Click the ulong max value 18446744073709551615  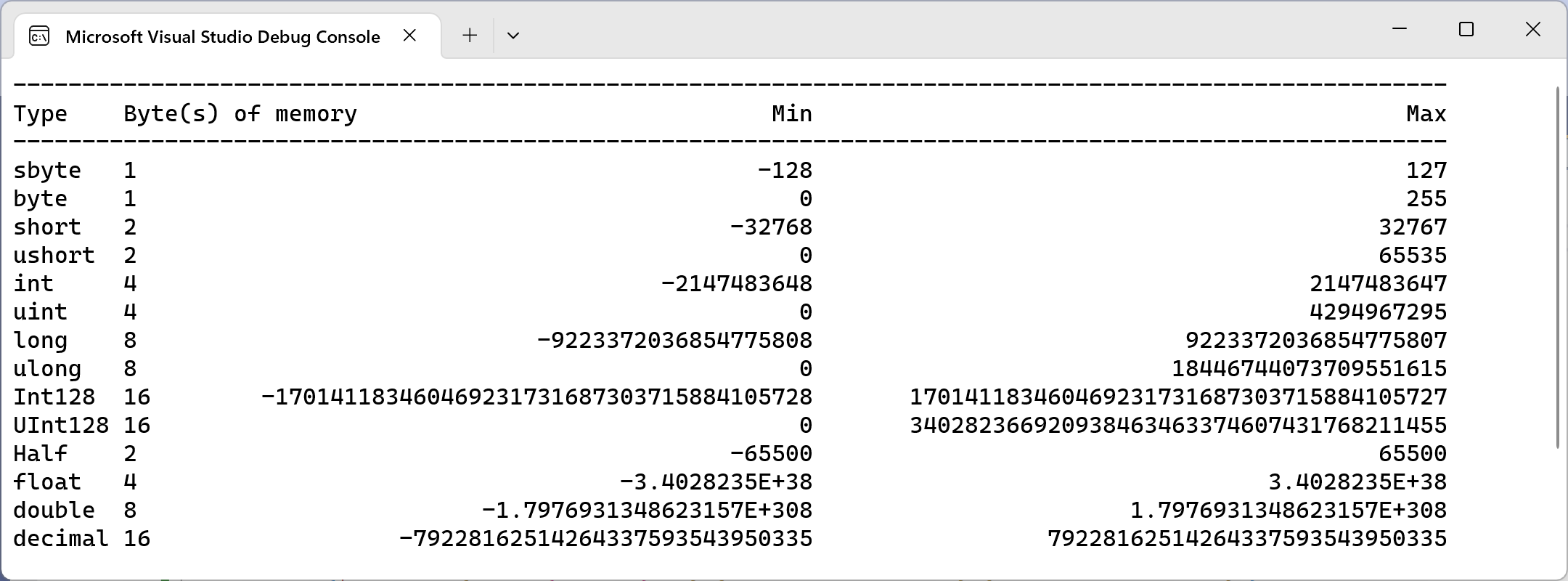tap(1310, 369)
